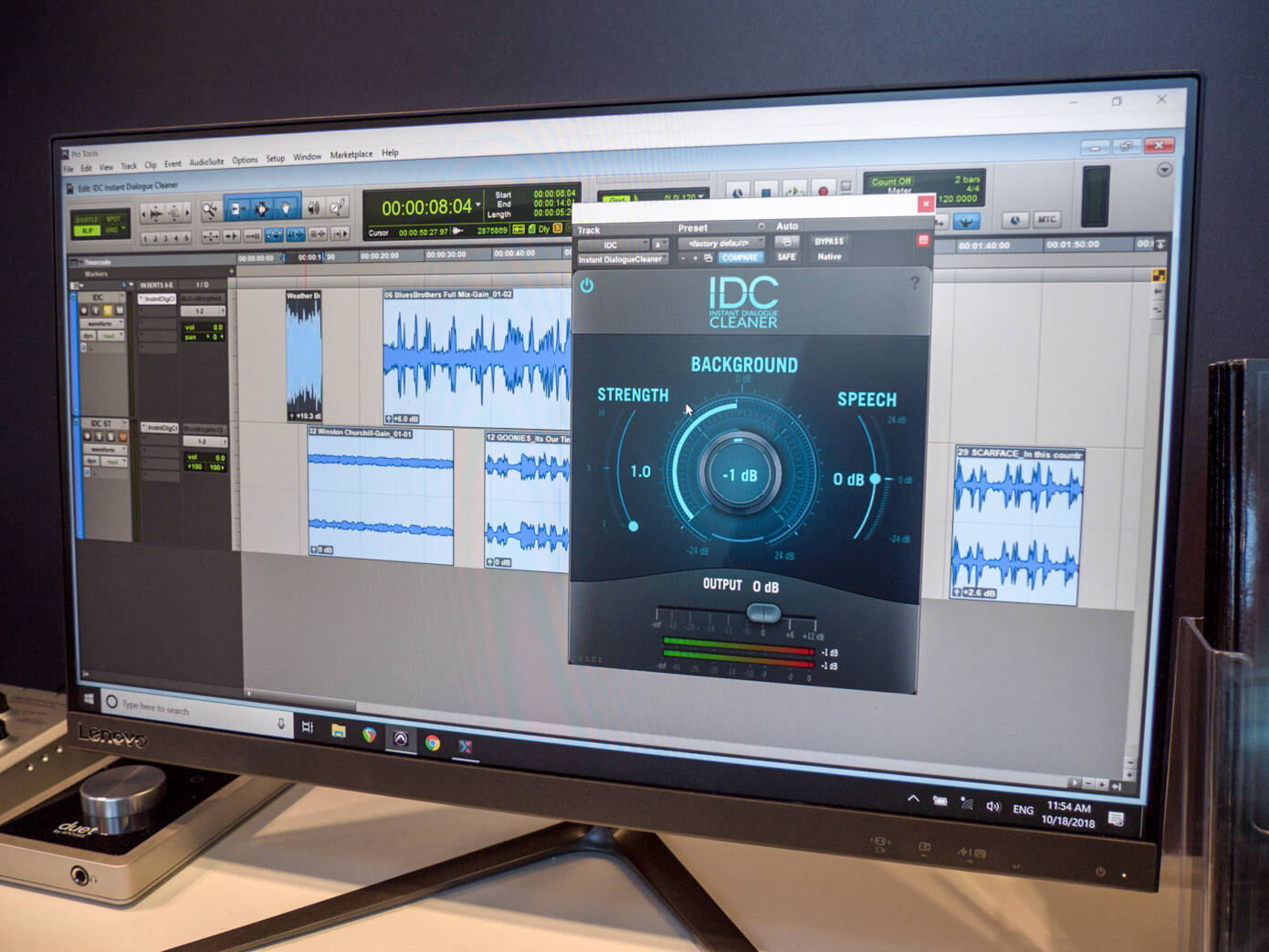Open the volume speaker tray icon
Screen dimensions: 1269x952
(993, 807)
